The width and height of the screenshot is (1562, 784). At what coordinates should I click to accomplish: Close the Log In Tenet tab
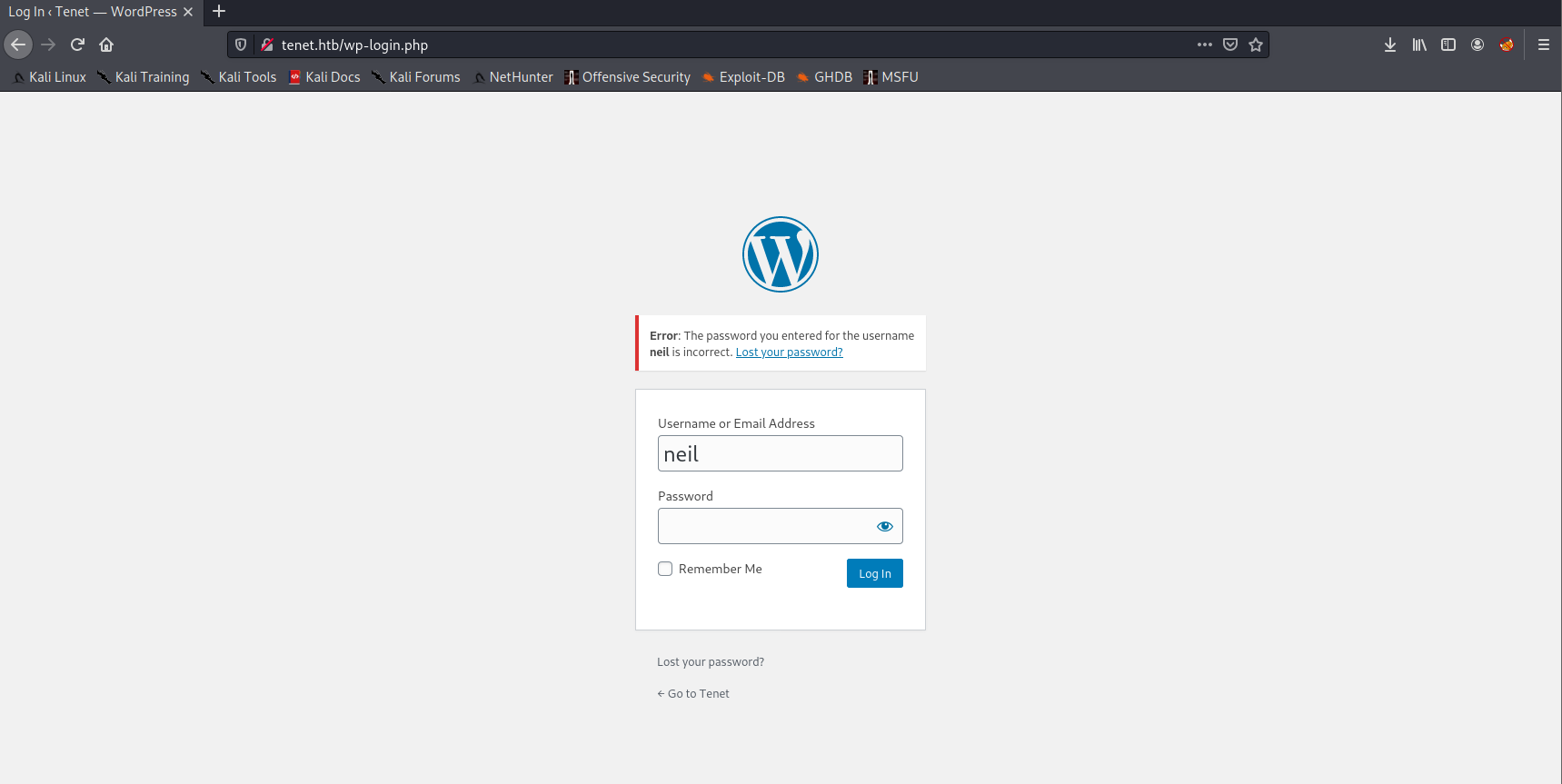click(188, 12)
